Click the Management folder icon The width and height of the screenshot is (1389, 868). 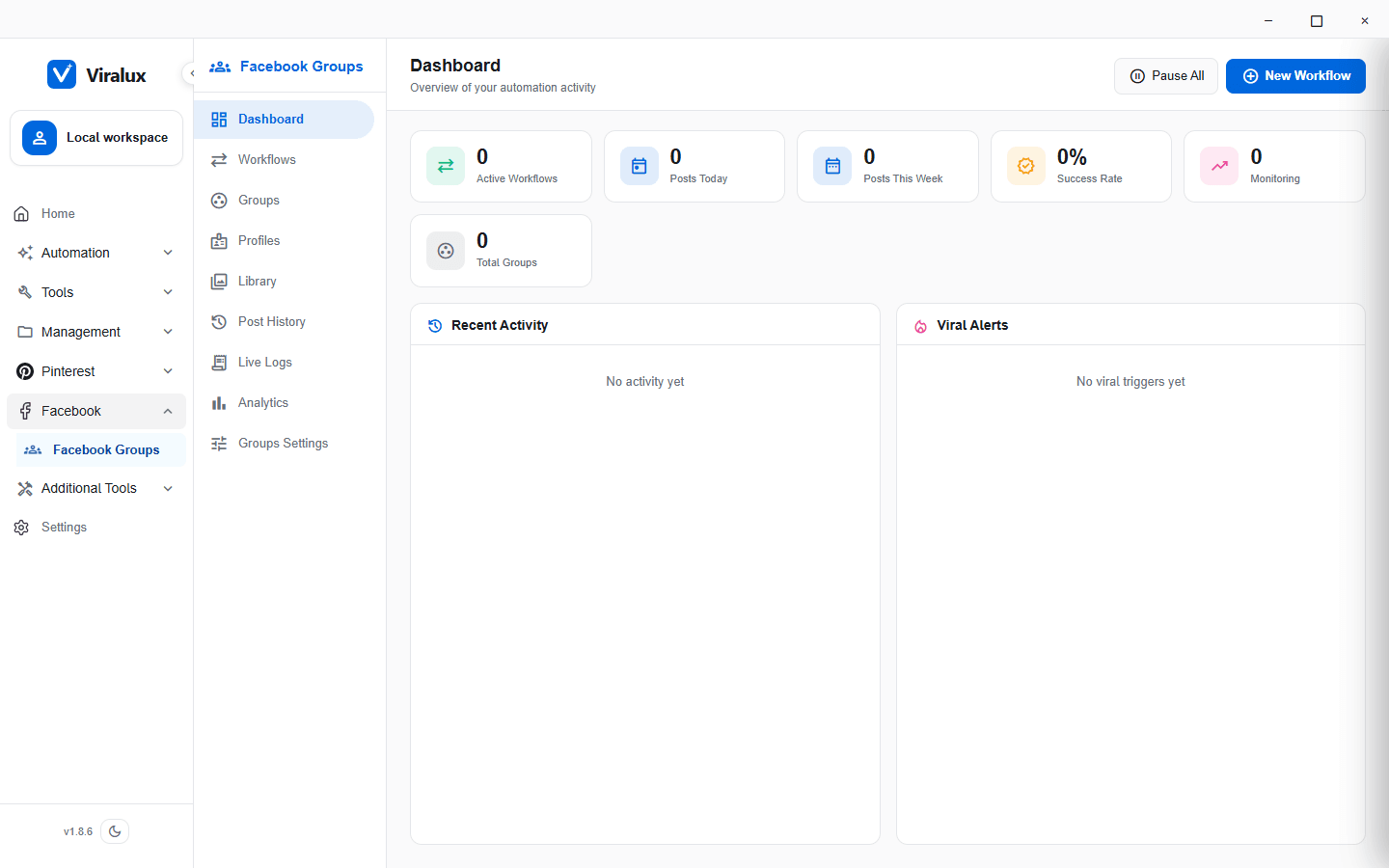pyautogui.click(x=25, y=332)
